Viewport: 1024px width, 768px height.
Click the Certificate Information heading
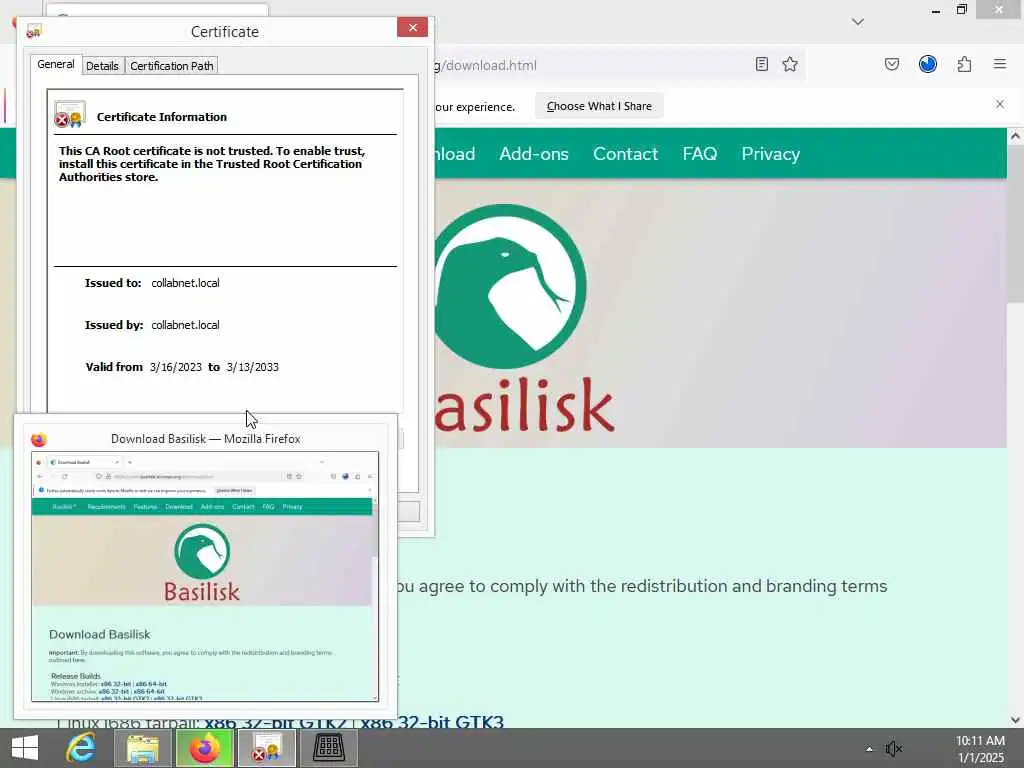click(162, 117)
